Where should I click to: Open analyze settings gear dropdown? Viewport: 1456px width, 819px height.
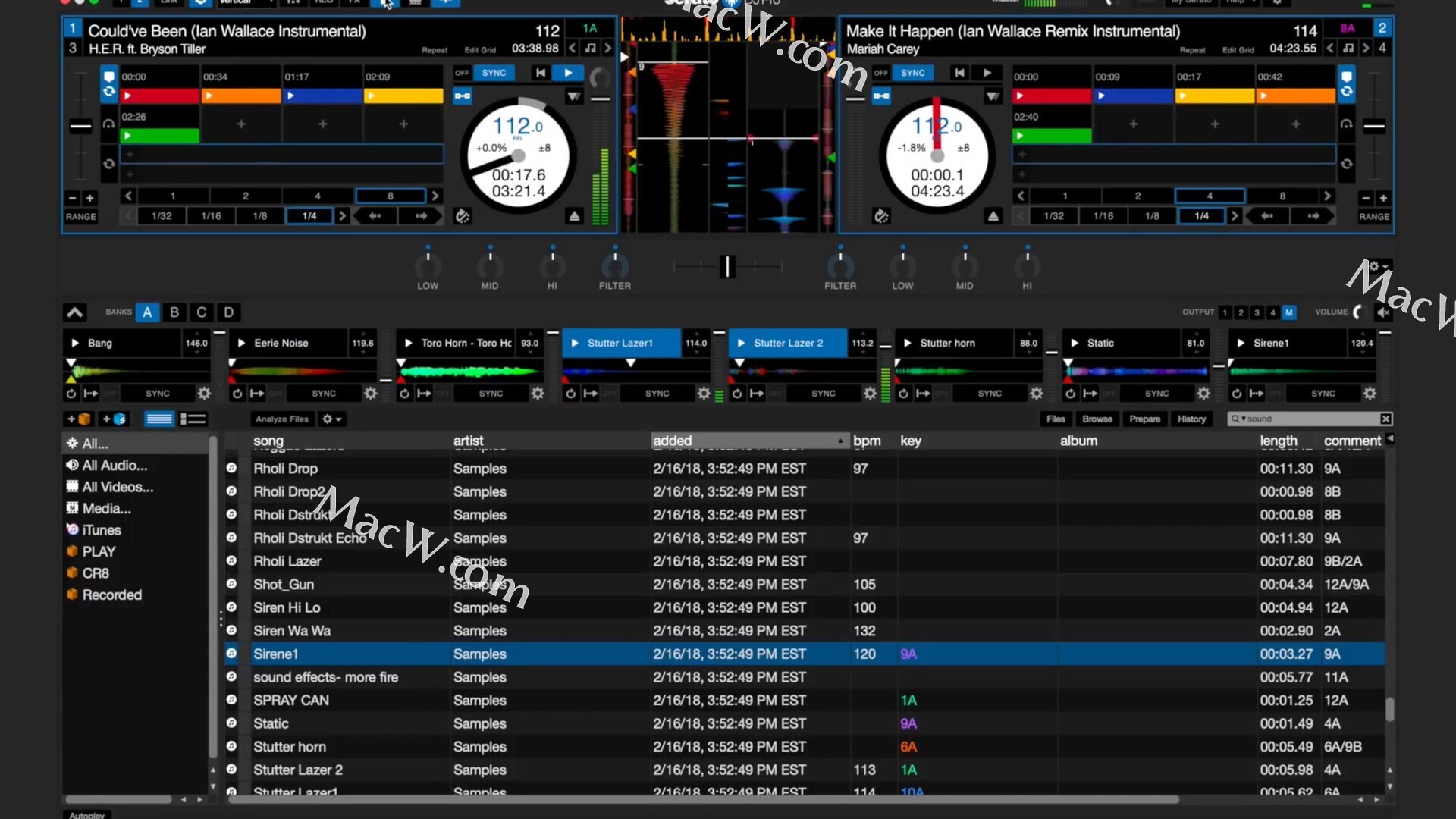(x=331, y=419)
